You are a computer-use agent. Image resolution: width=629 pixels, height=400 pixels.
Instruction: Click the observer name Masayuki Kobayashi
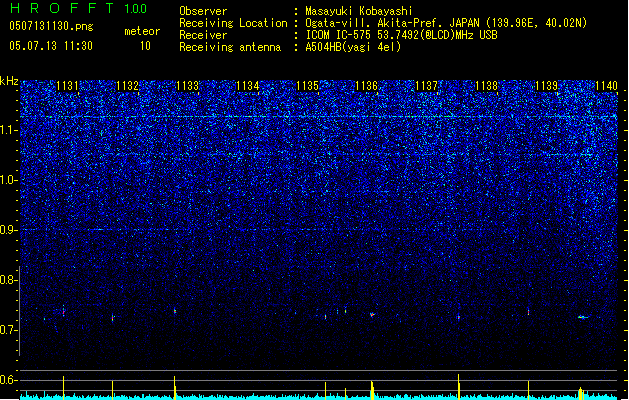(x=359, y=11)
